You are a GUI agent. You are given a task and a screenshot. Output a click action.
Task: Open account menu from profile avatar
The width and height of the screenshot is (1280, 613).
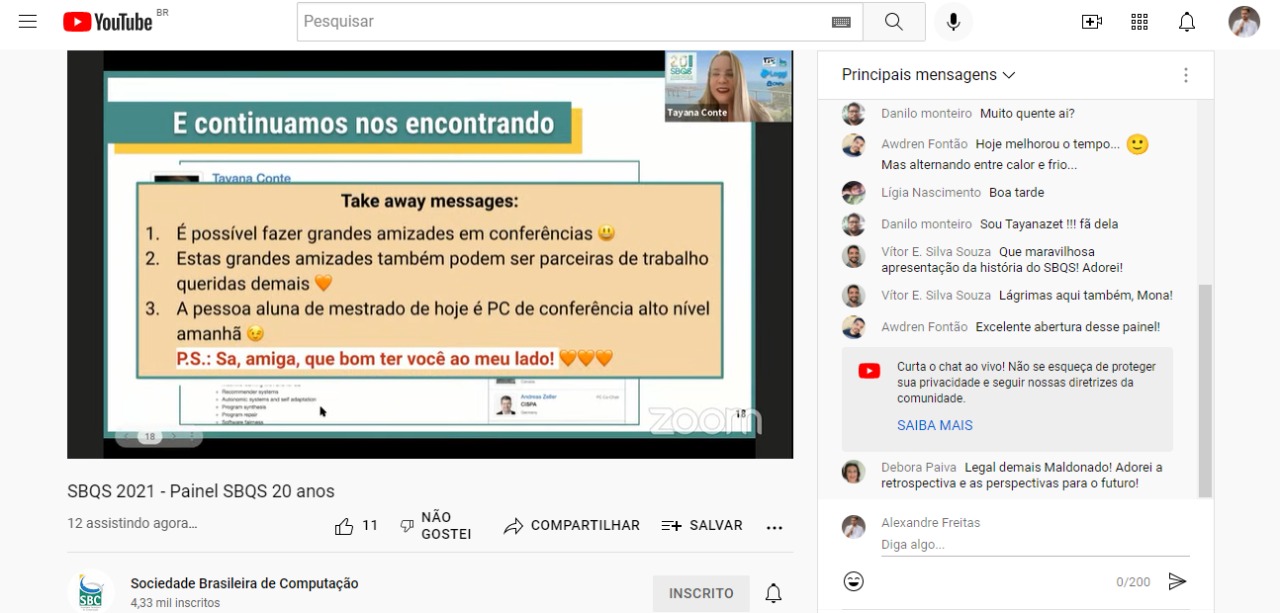click(x=1244, y=22)
